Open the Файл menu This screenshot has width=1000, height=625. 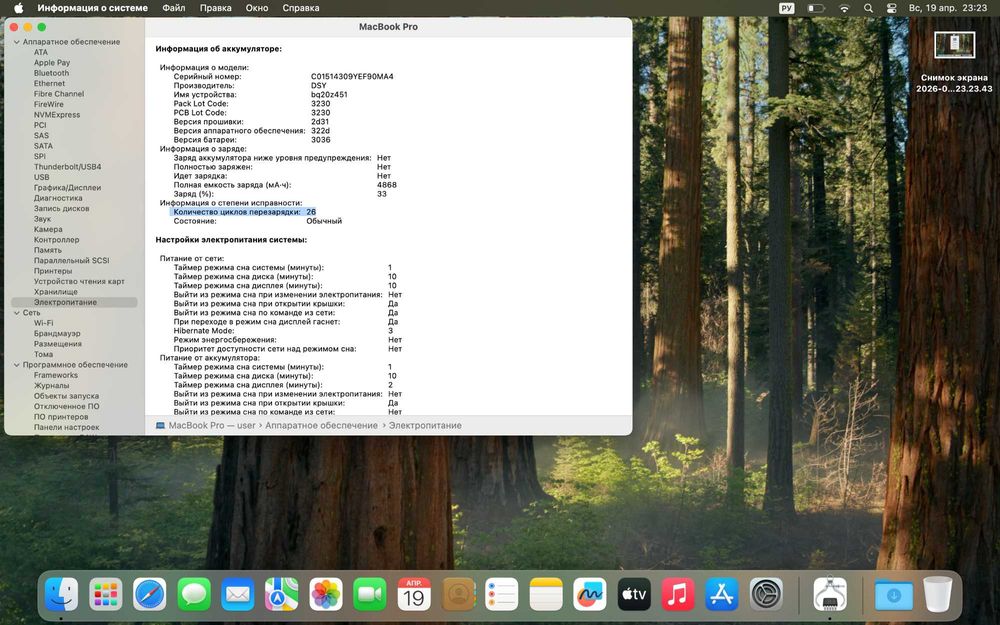[x=173, y=8]
